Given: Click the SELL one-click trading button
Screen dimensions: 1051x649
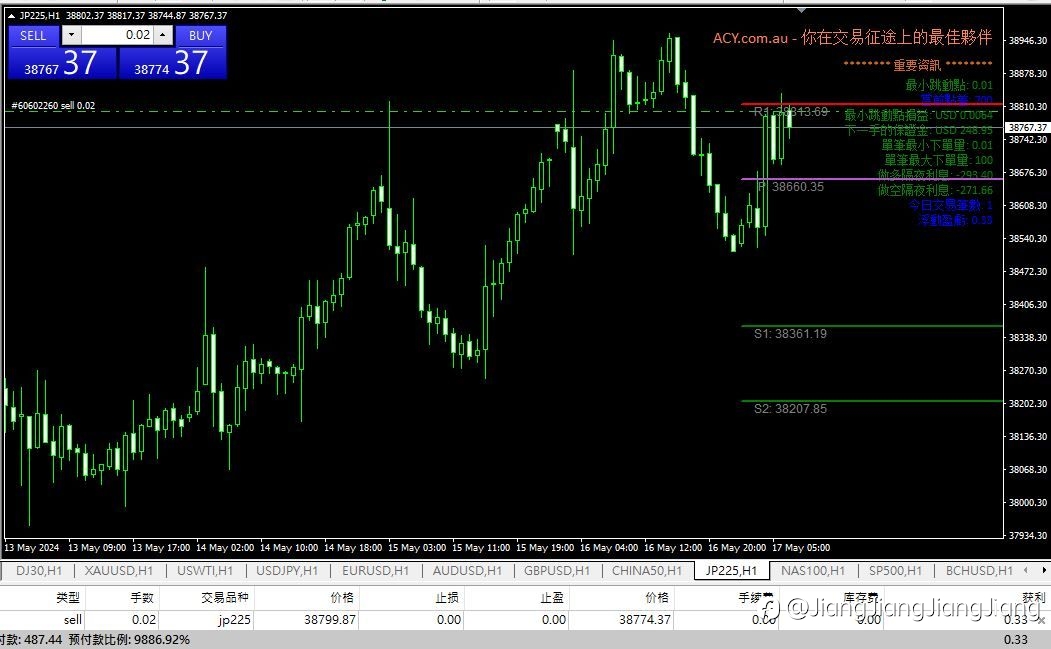Looking at the screenshot, I should tap(34, 36).
